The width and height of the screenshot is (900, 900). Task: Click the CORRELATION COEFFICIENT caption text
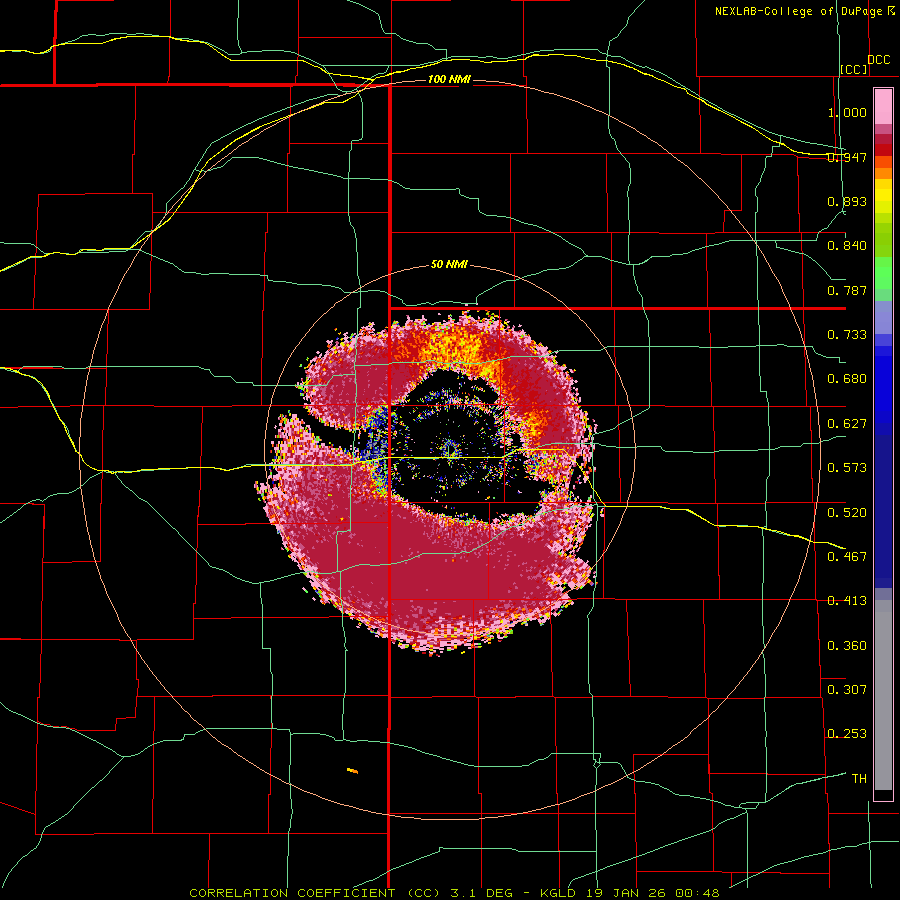[454, 893]
